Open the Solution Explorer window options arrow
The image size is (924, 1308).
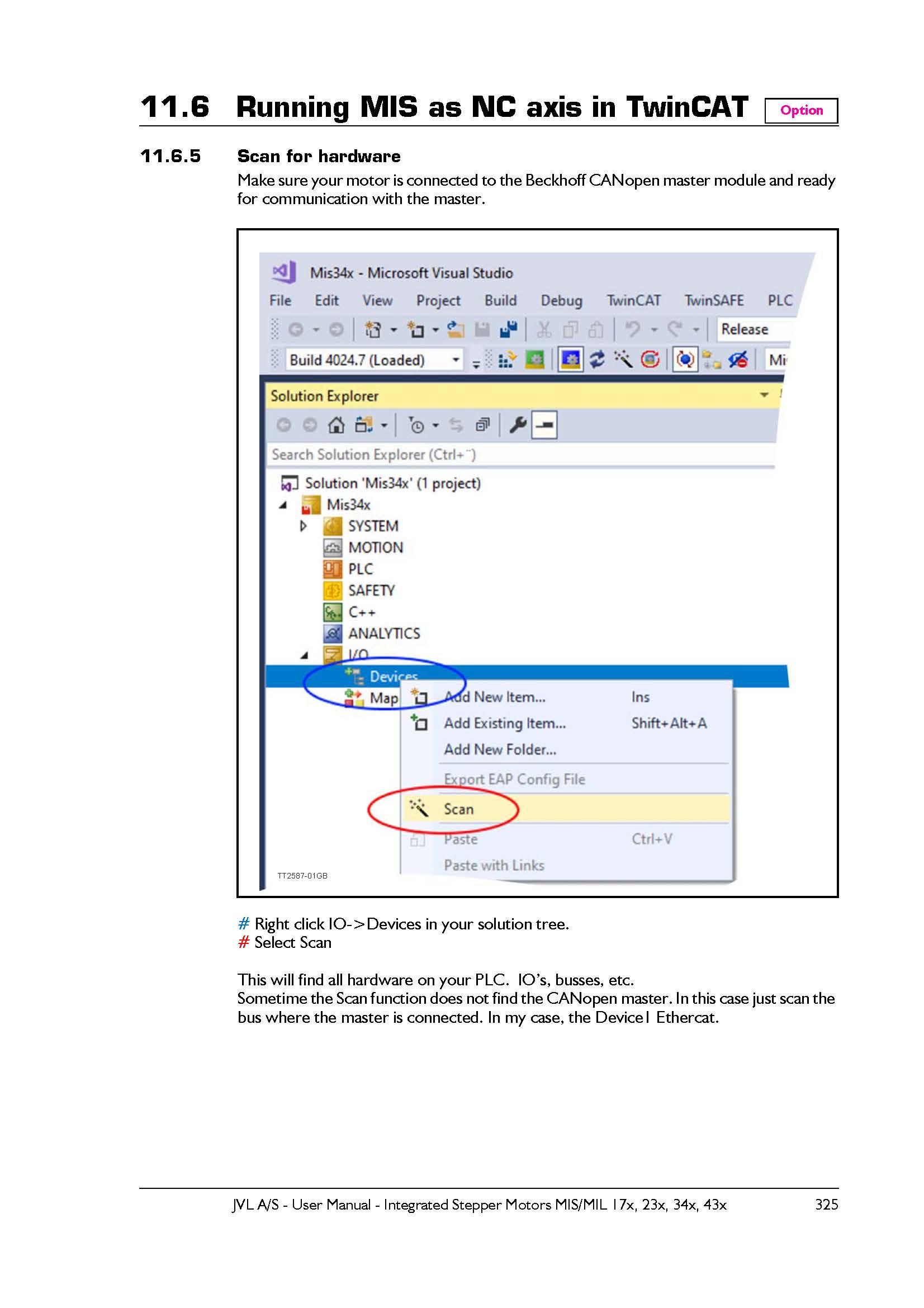coord(764,395)
